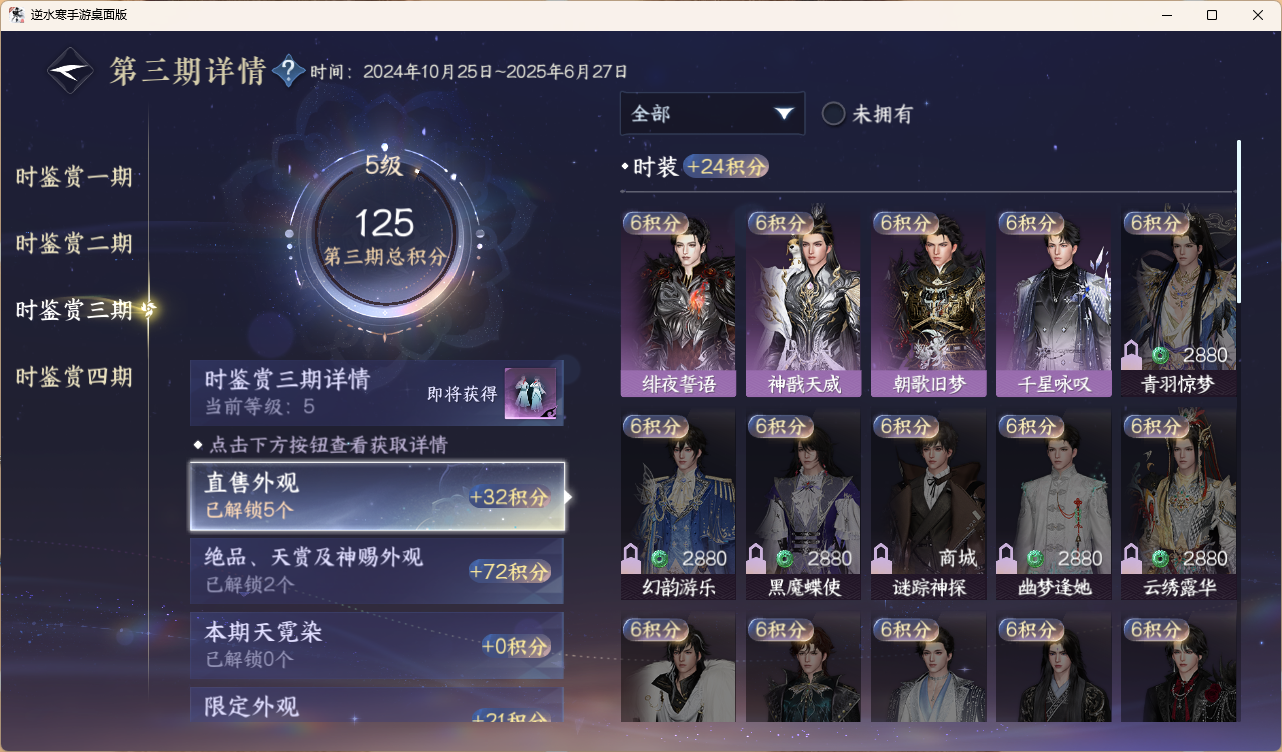The width and height of the screenshot is (1282, 752).
Task: Click the jade currency icon on 青羽惊梦
Action: 1161,355
